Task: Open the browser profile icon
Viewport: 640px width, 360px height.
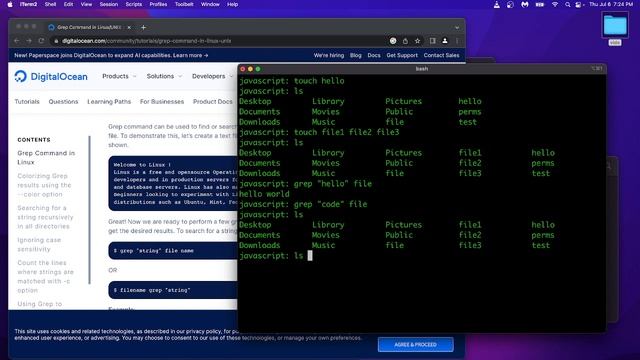Action: 444,41
